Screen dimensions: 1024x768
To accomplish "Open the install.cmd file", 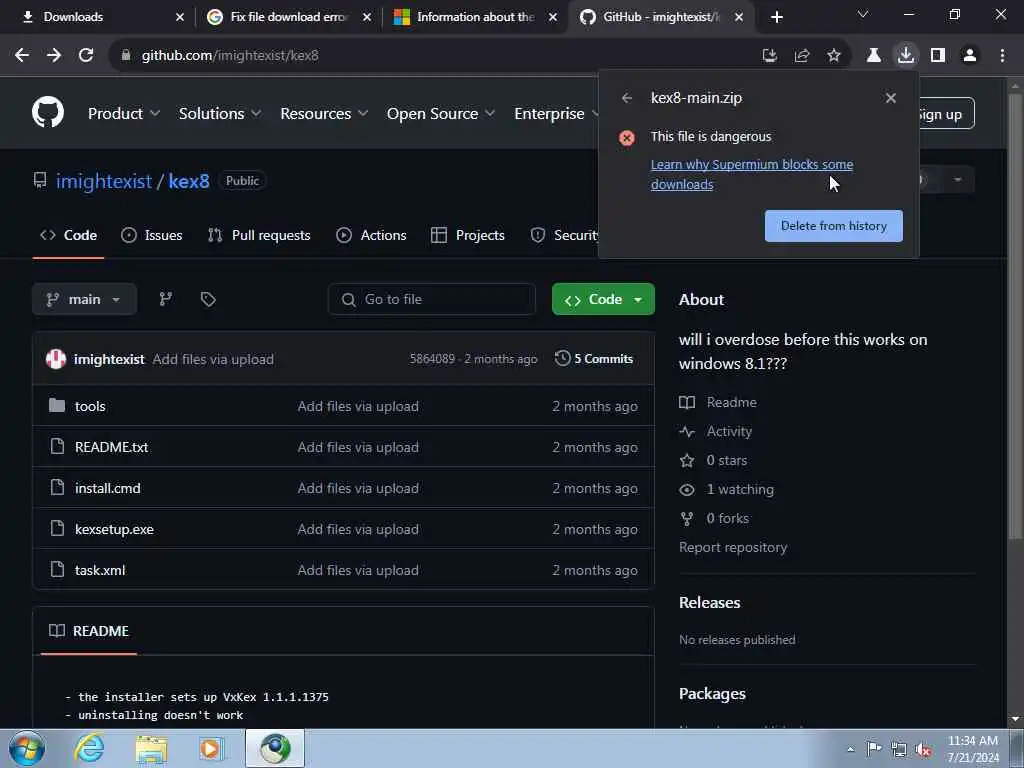I will point(108,488).
